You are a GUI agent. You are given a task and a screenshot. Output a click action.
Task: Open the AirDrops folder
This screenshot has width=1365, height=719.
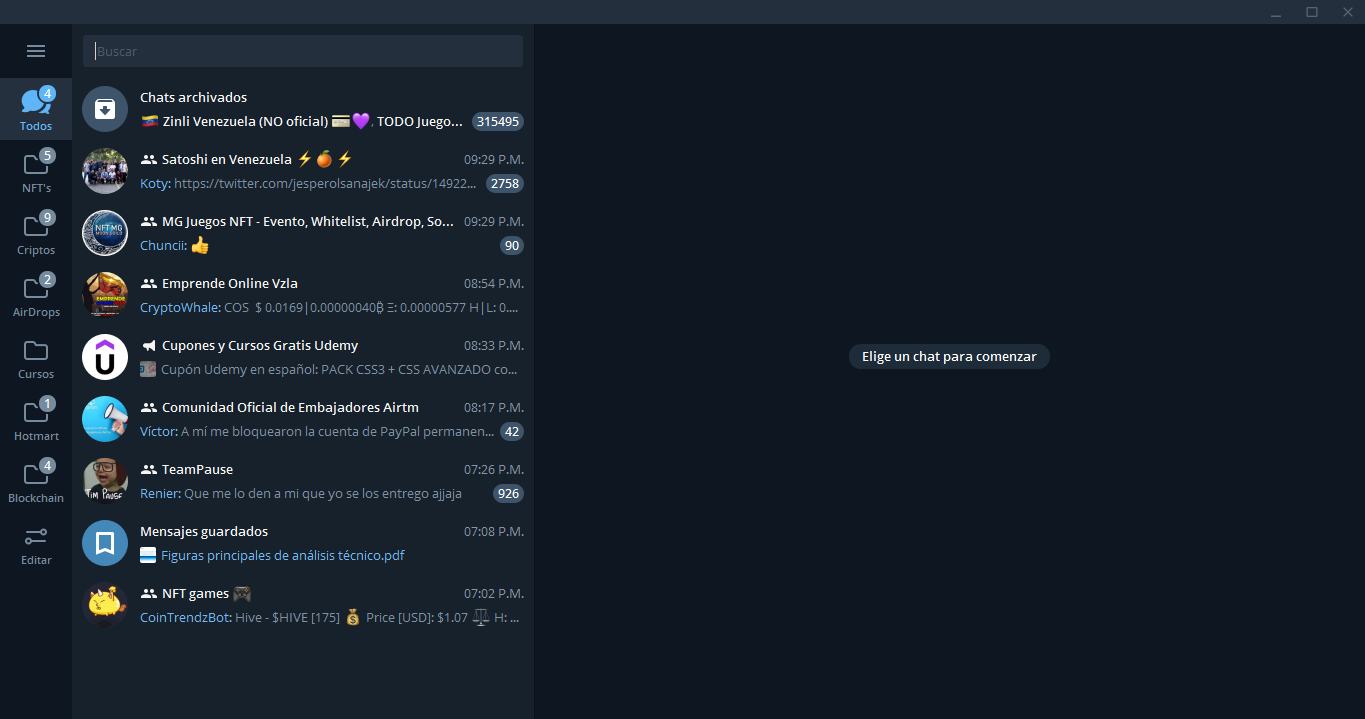(x=36, y=295)
